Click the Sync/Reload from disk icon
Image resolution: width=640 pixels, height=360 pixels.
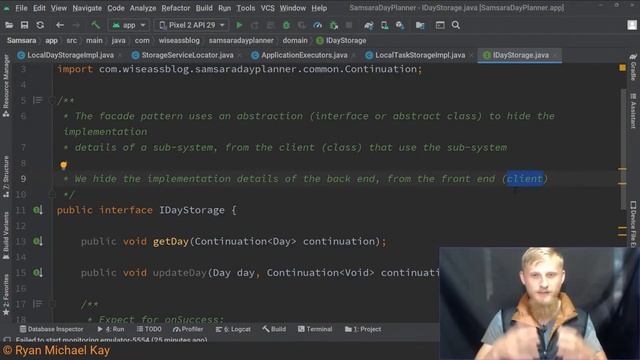tap(40, 25)
